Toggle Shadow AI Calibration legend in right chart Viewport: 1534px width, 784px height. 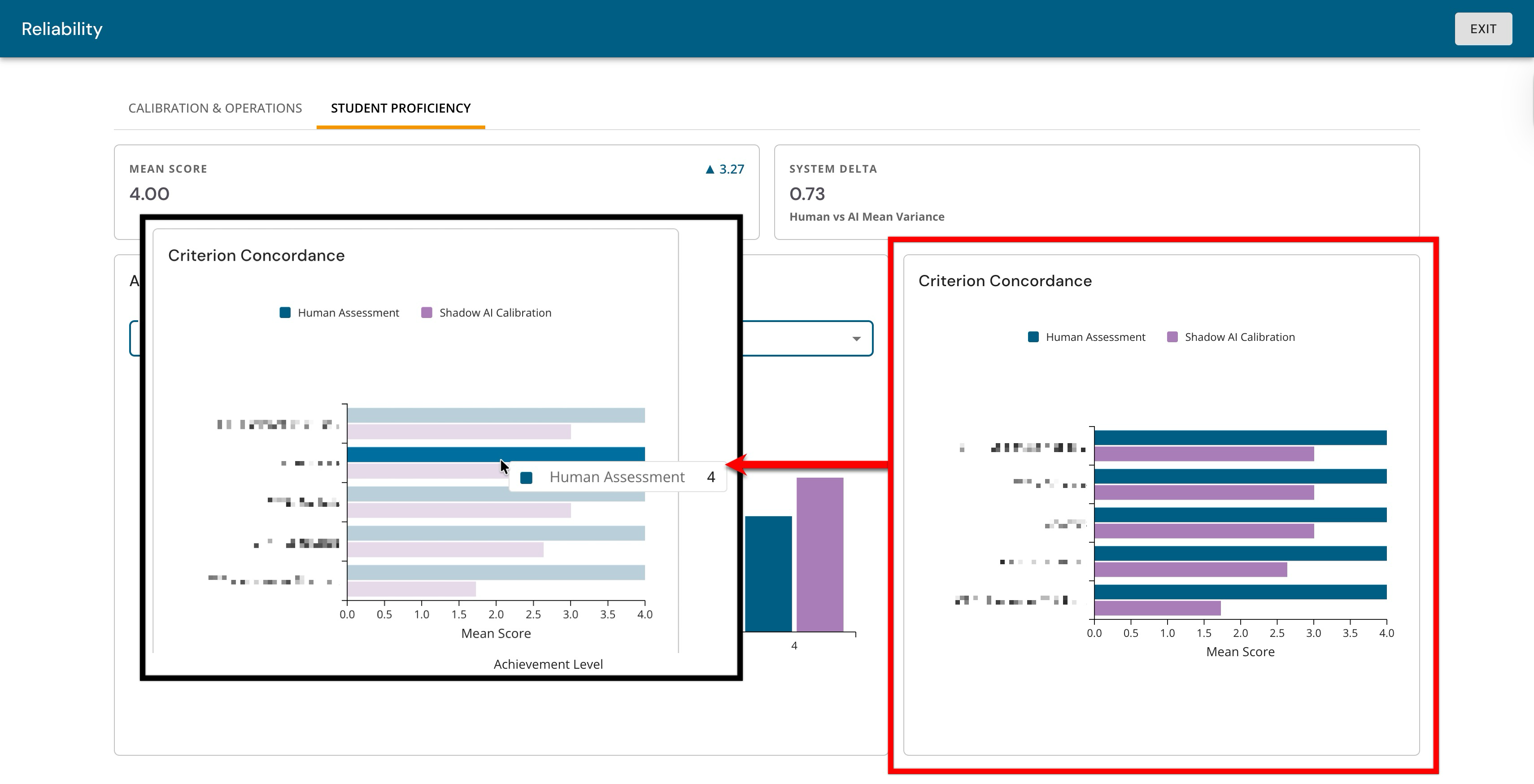1231,337
